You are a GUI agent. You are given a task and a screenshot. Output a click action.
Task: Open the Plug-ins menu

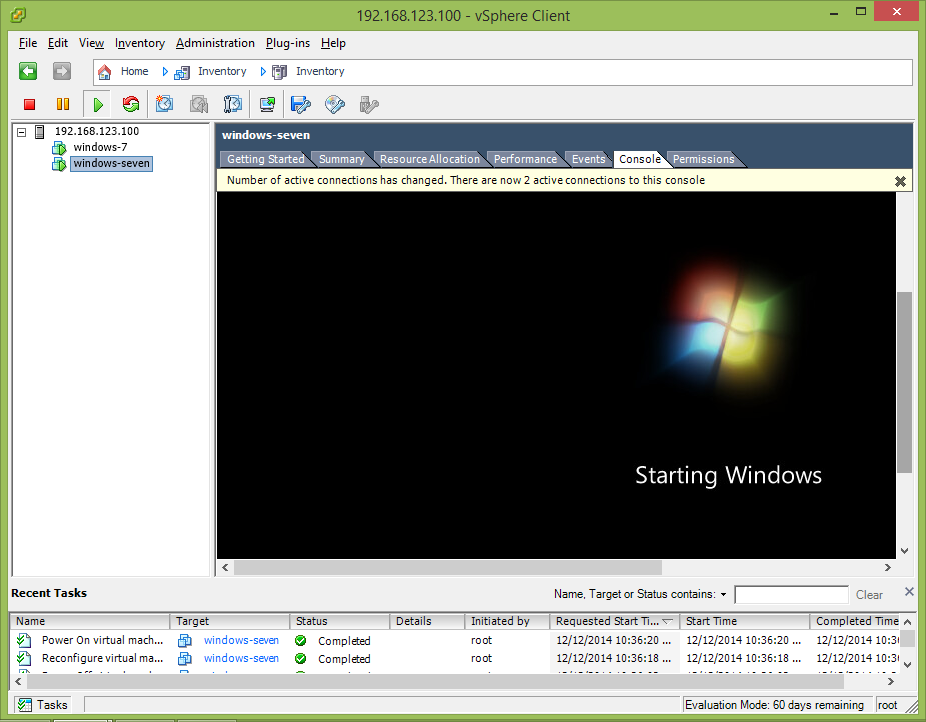[x=288, y=43]
